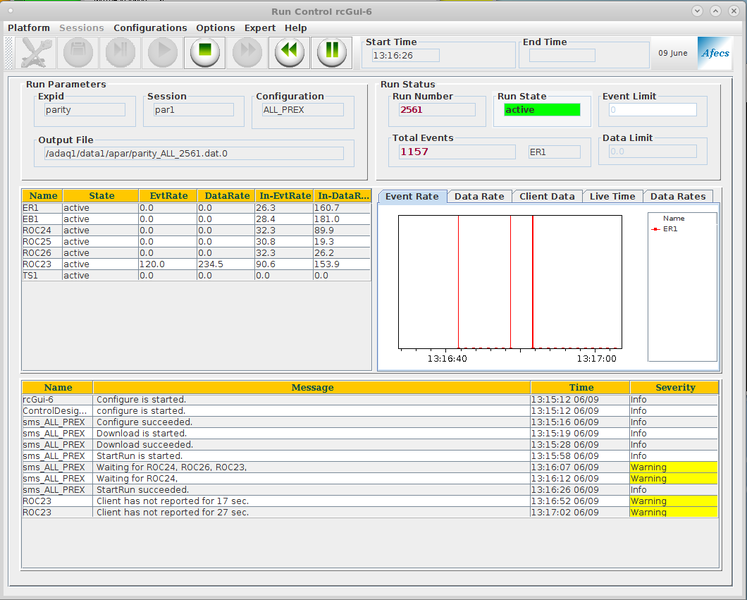
Task: Open the Help menu
Action: pos(296,28)
